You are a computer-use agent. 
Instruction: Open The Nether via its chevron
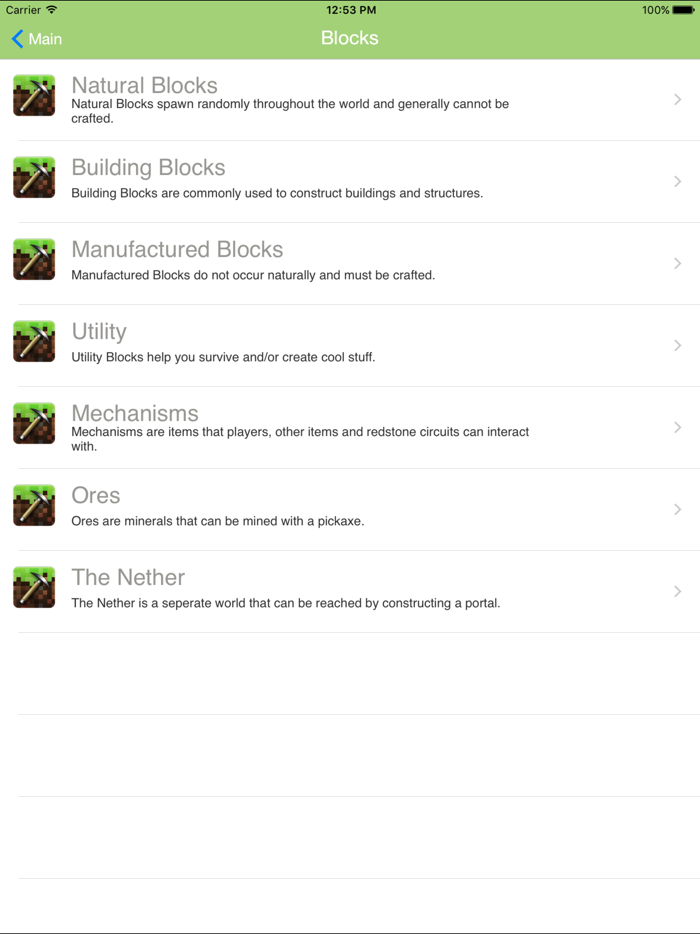click(678, 590)
